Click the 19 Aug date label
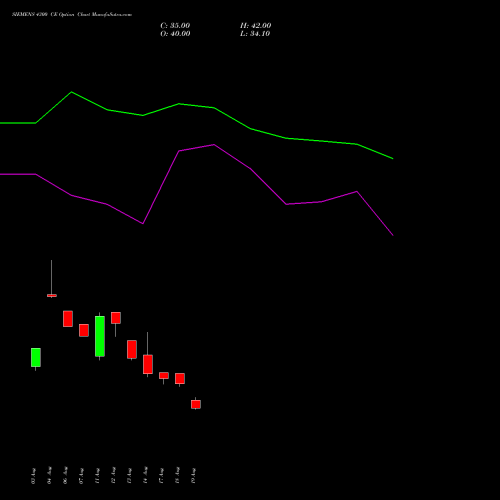Screen dimensions: 500x500 pyautogui.click(x=193, y=476)
